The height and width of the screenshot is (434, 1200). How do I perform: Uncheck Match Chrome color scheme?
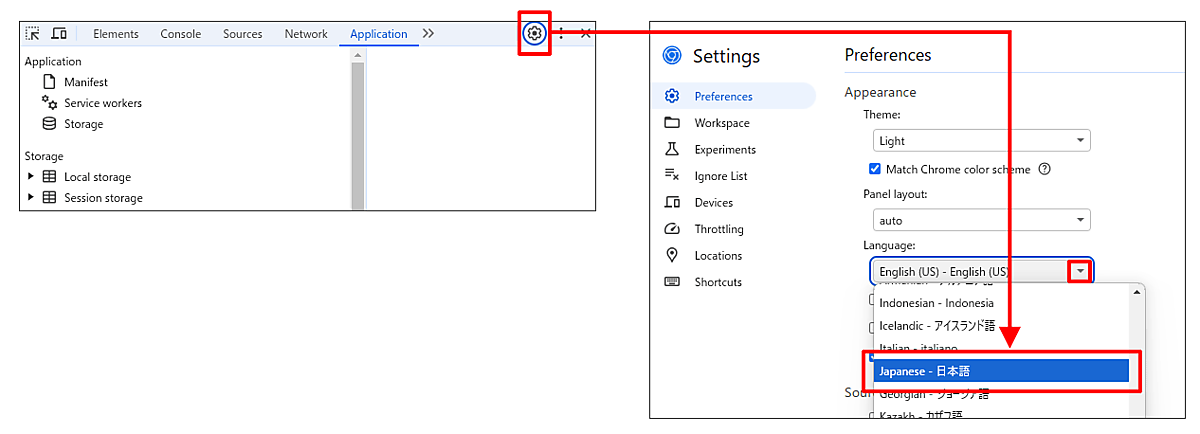875,169
